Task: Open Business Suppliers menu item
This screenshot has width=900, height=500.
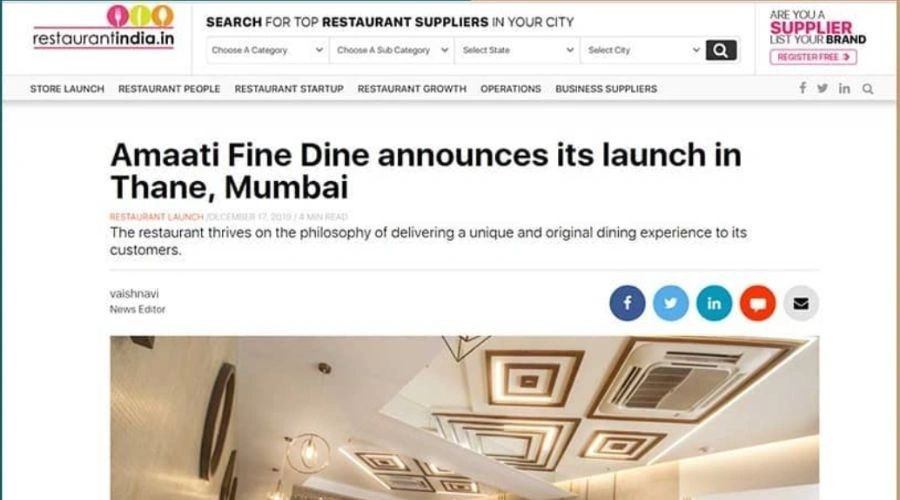Action: 606,89
